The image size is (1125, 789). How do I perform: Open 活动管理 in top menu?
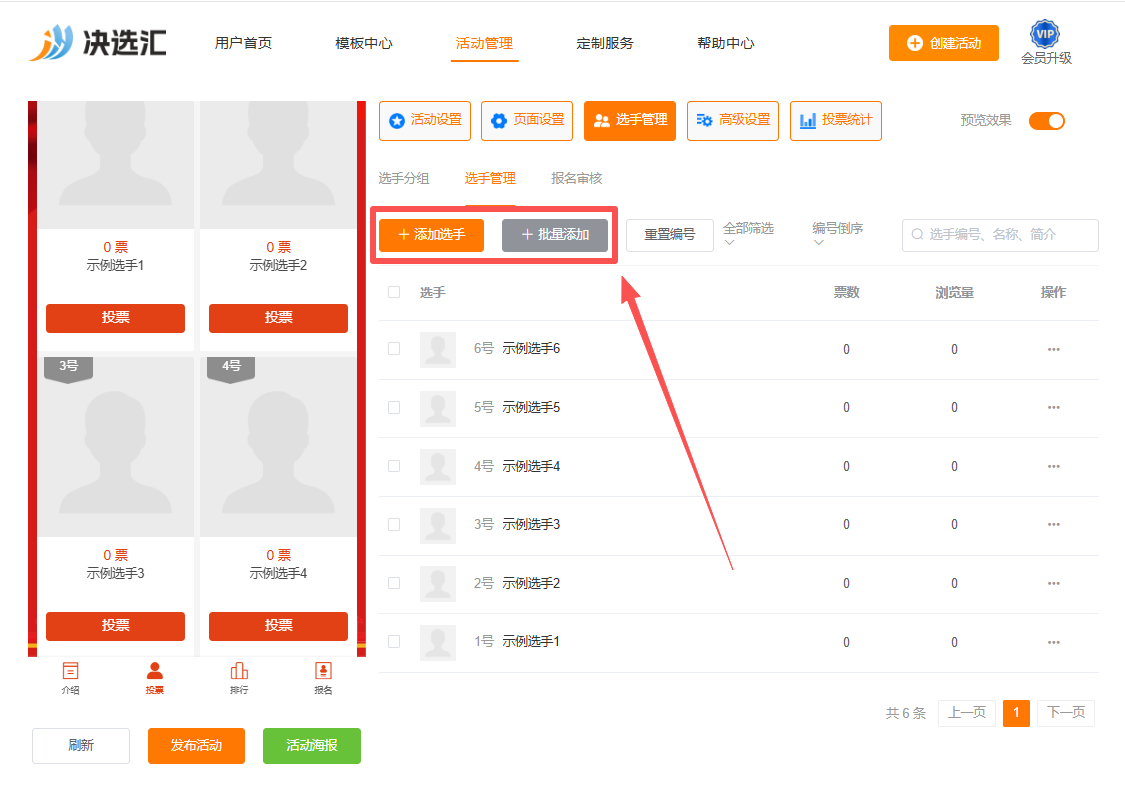pos(484,43)
